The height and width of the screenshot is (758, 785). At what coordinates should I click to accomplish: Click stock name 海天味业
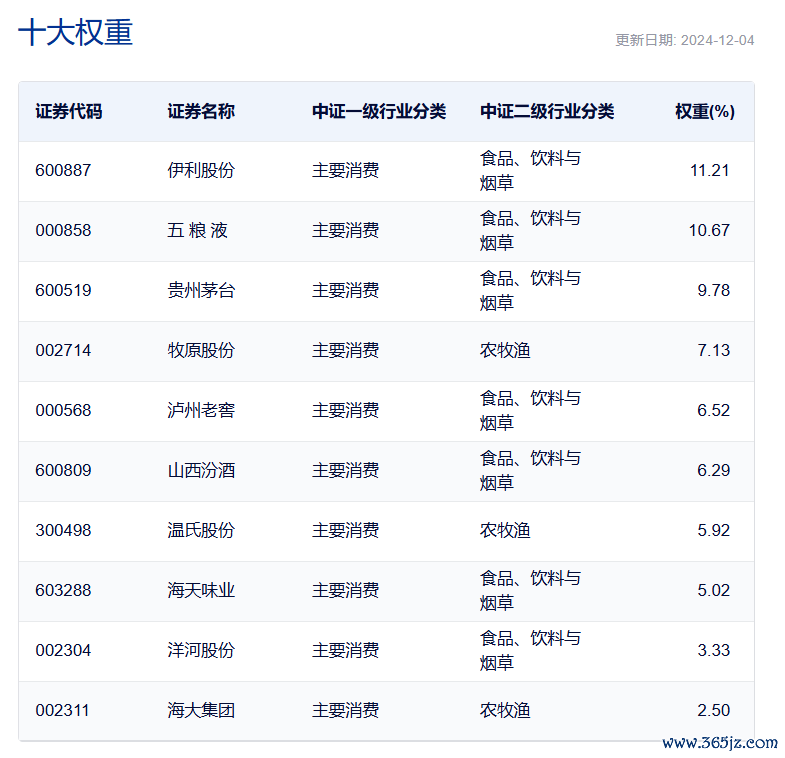pos(201,590)
